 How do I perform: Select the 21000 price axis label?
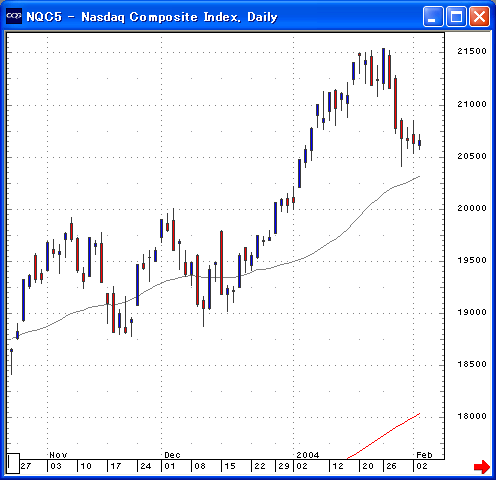pyautogui.click(x=472, y=104)
